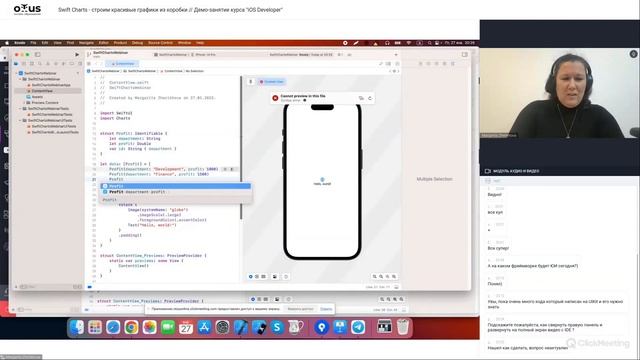
Task: Click the Xcode Run button
Action: tap(77, 54)
